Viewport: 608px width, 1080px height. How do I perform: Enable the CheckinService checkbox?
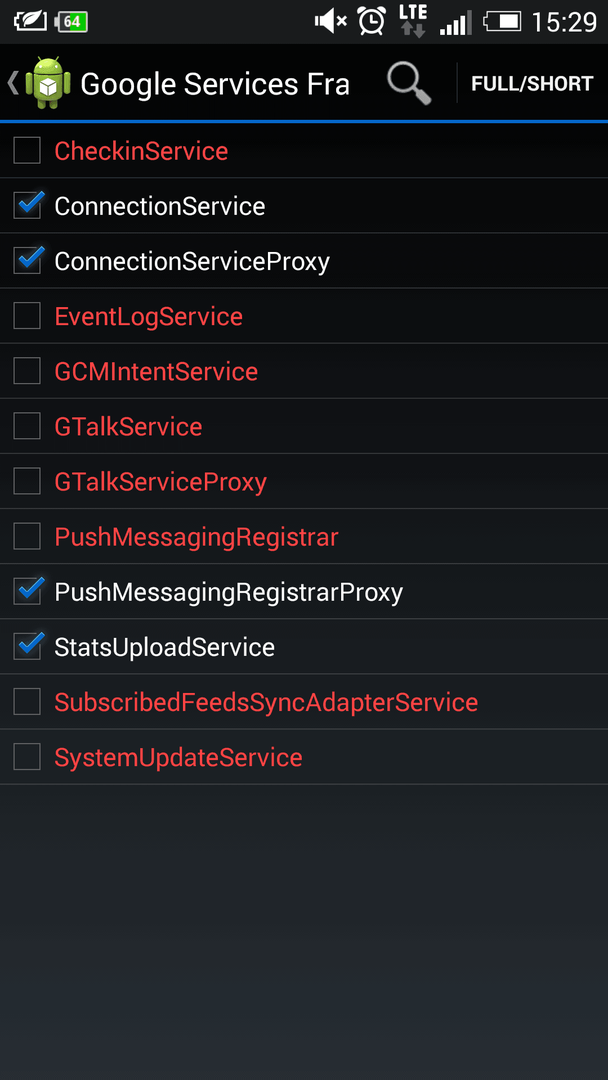(27, 150)
